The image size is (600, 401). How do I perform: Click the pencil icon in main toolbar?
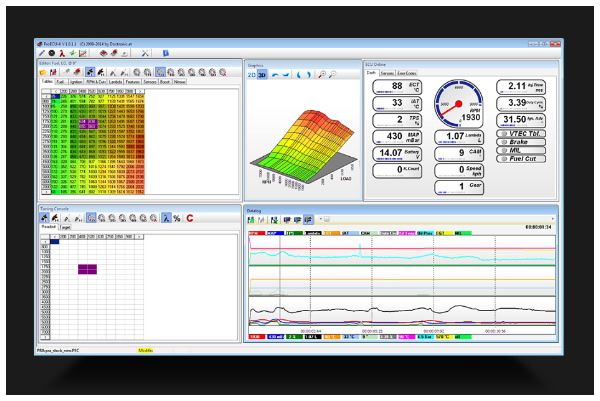coord(42,52)
